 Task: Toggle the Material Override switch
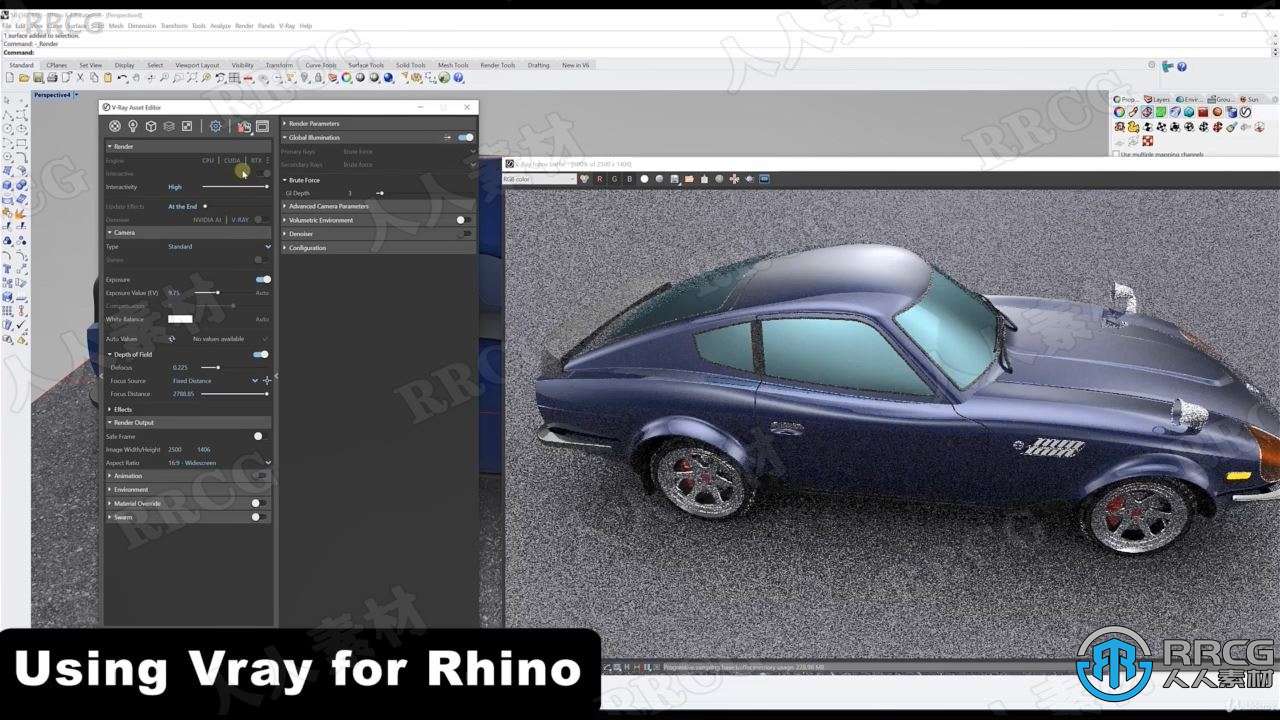260,503
